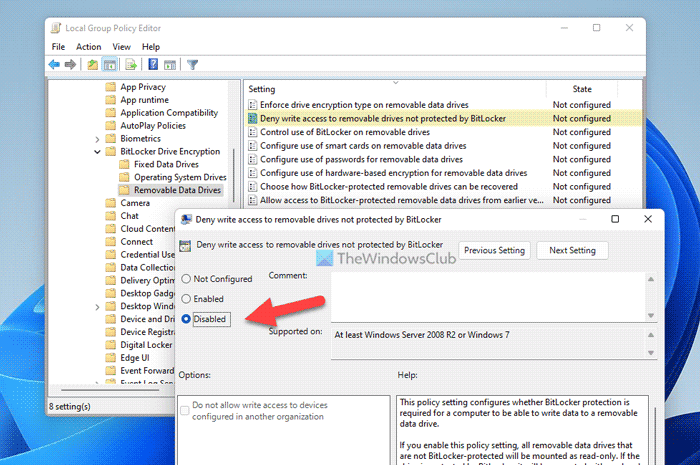The image size is (700, 465).
Task: Click policy icon beside Configure use of smart cards
Action: [x=253, y=146]
